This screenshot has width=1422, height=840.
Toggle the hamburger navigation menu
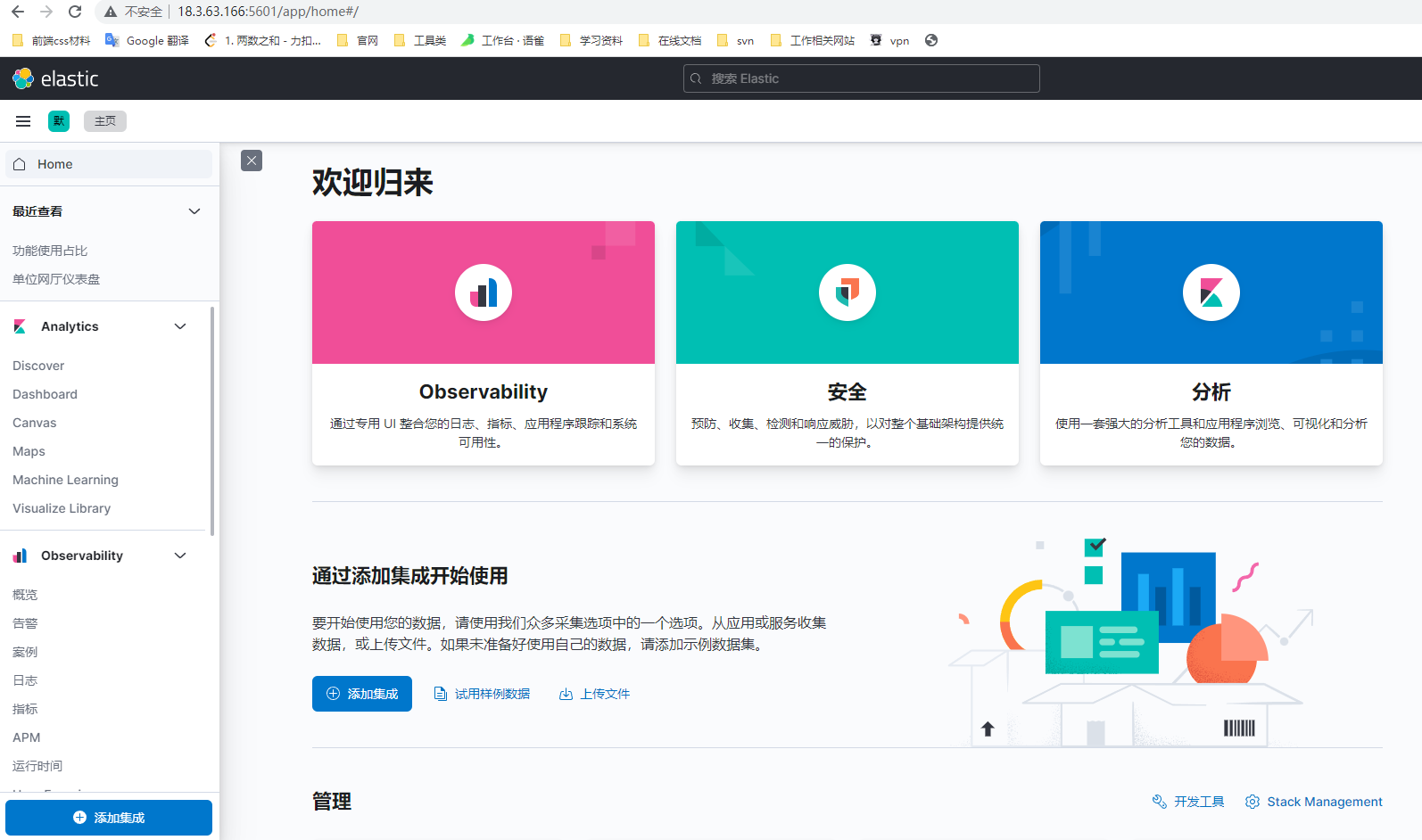pos(23,121)
